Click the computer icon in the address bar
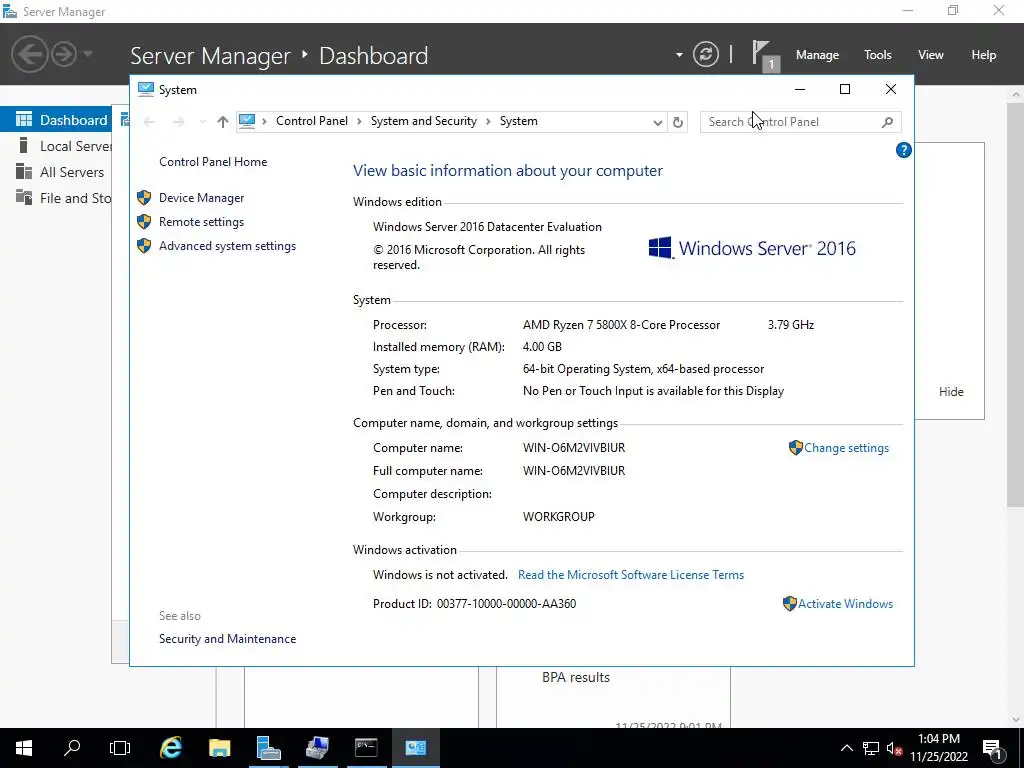This screenshot has width=1024, height=768. coord(247,121)
